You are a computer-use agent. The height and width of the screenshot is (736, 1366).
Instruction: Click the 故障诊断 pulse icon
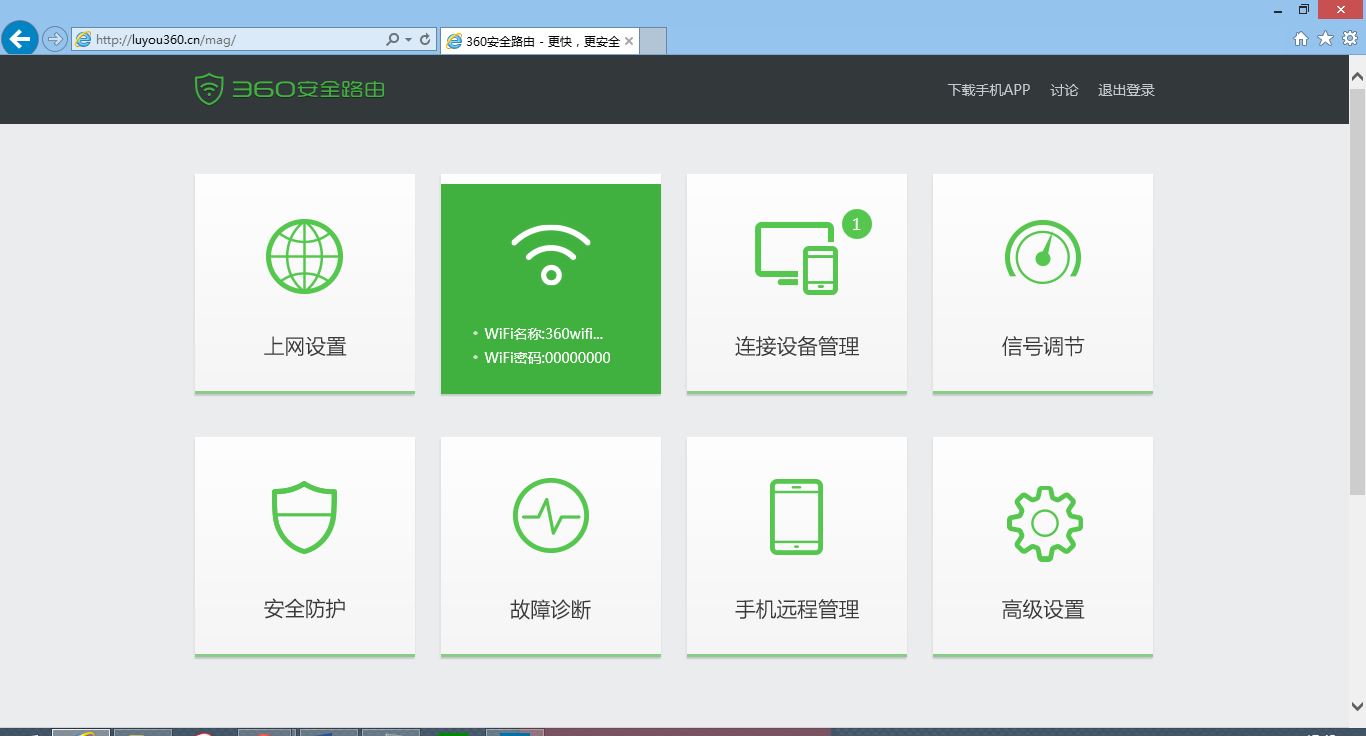coord(551,517)
